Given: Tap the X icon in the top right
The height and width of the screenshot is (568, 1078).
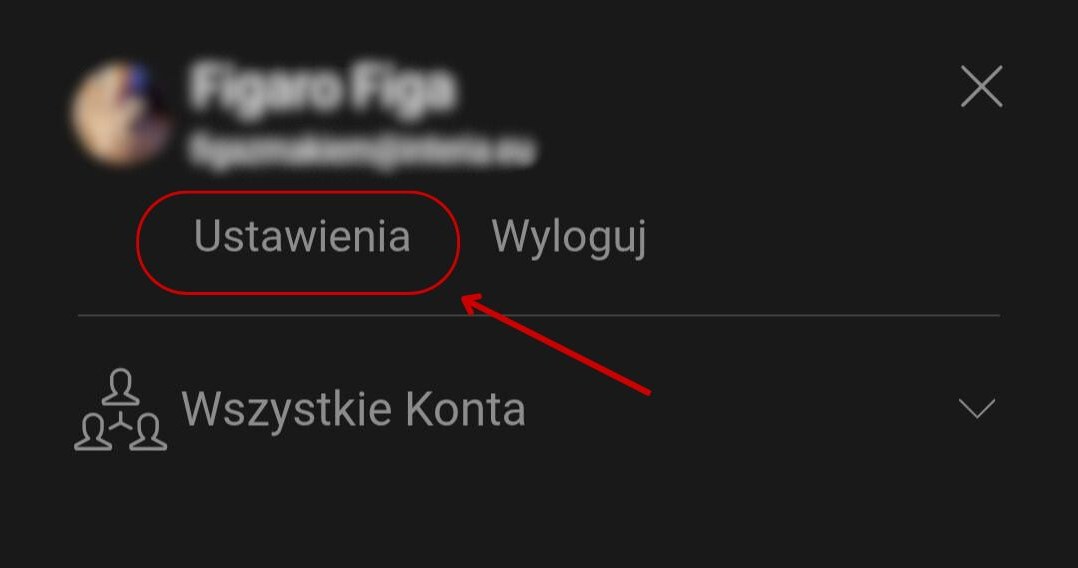Looking at the screenshot, I should pos(981,87).
